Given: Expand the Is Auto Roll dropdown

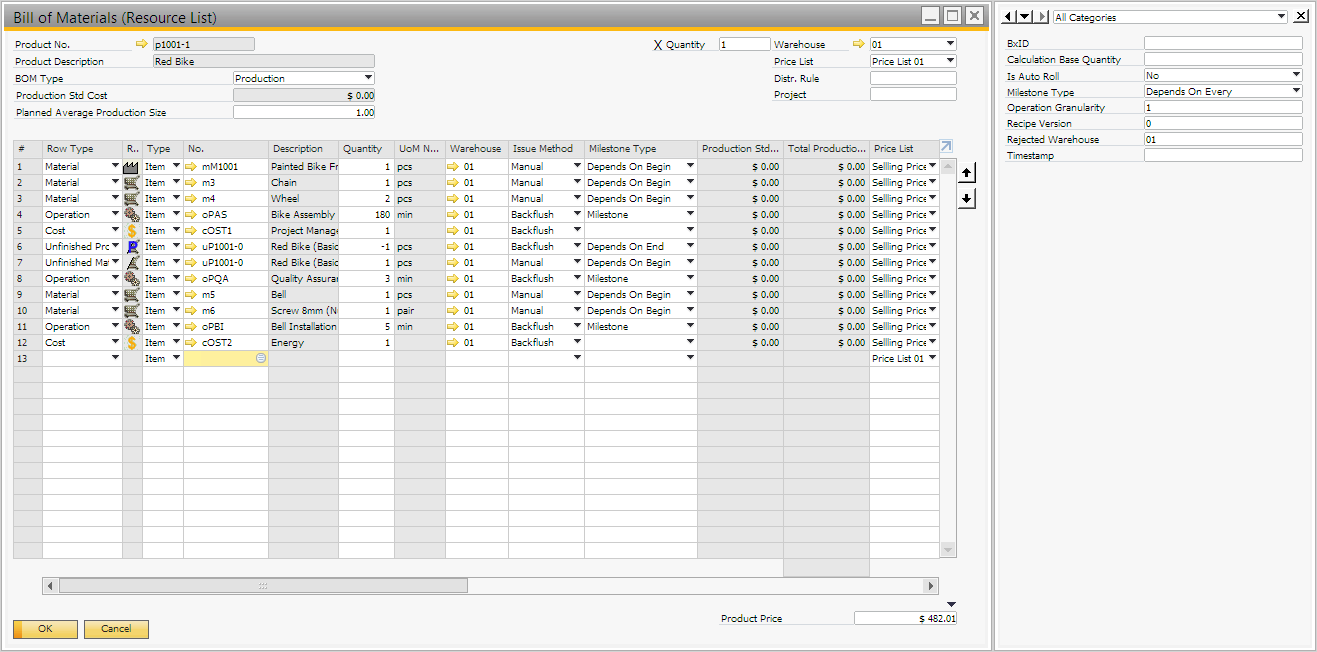Looking at the screenshot, I should [1296, 76].
